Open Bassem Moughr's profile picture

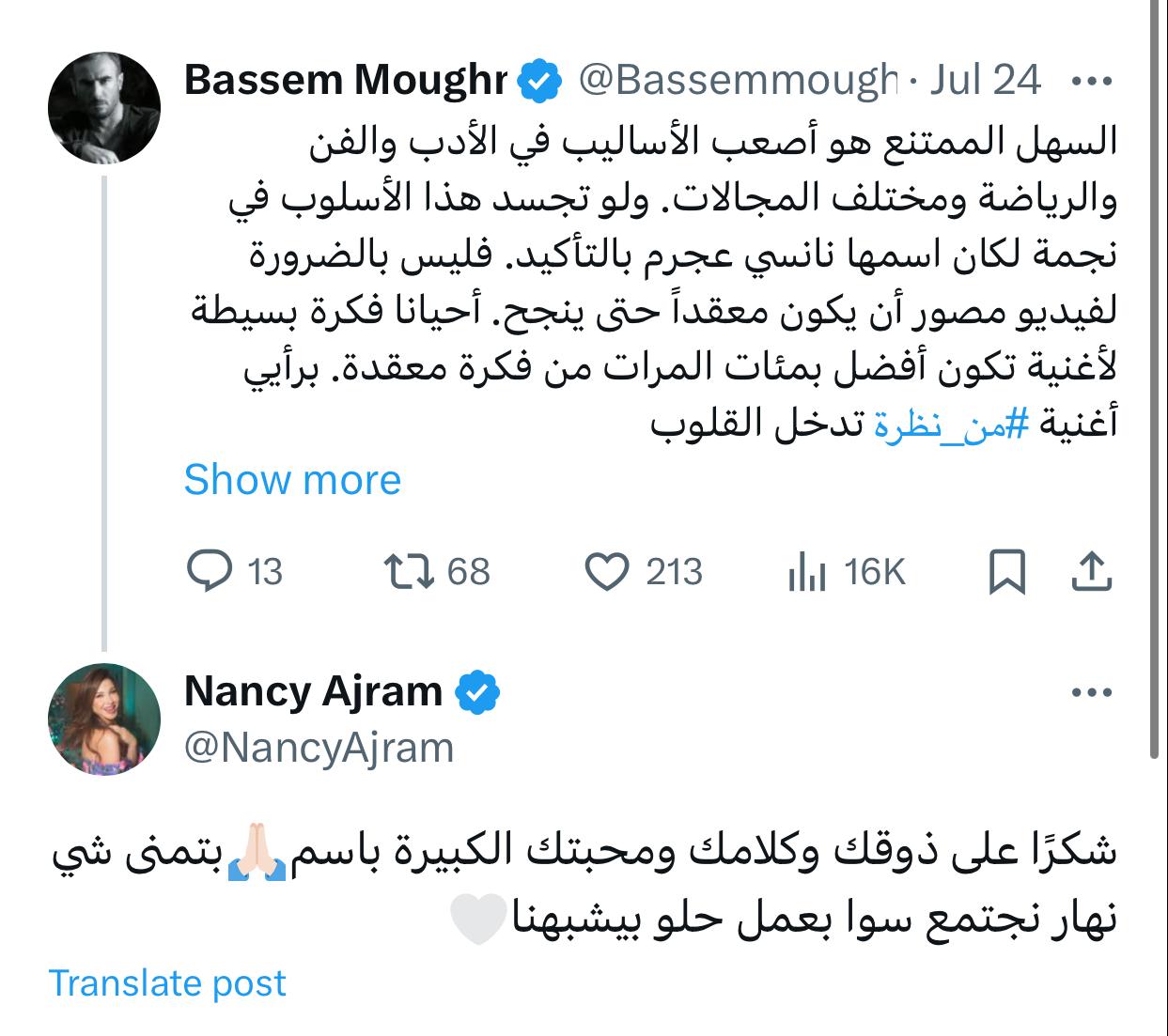(104, 108)
